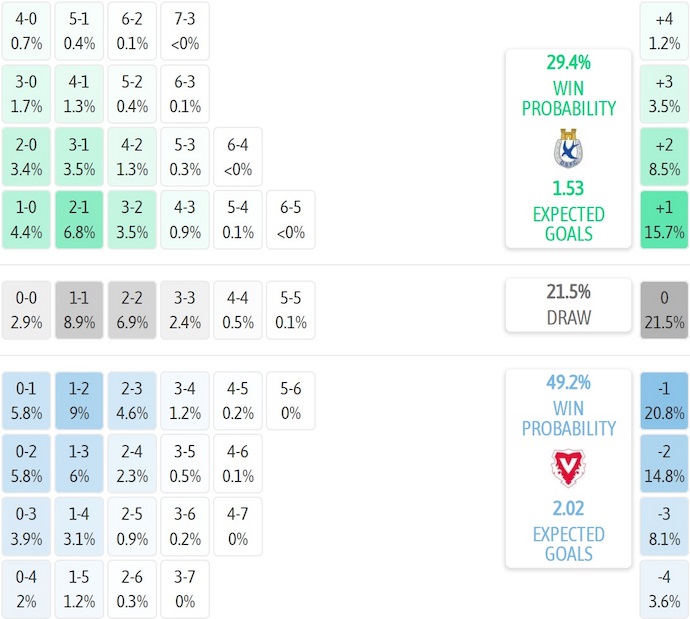
Task: Click the blue home team crest
Action: pos(568,149)
